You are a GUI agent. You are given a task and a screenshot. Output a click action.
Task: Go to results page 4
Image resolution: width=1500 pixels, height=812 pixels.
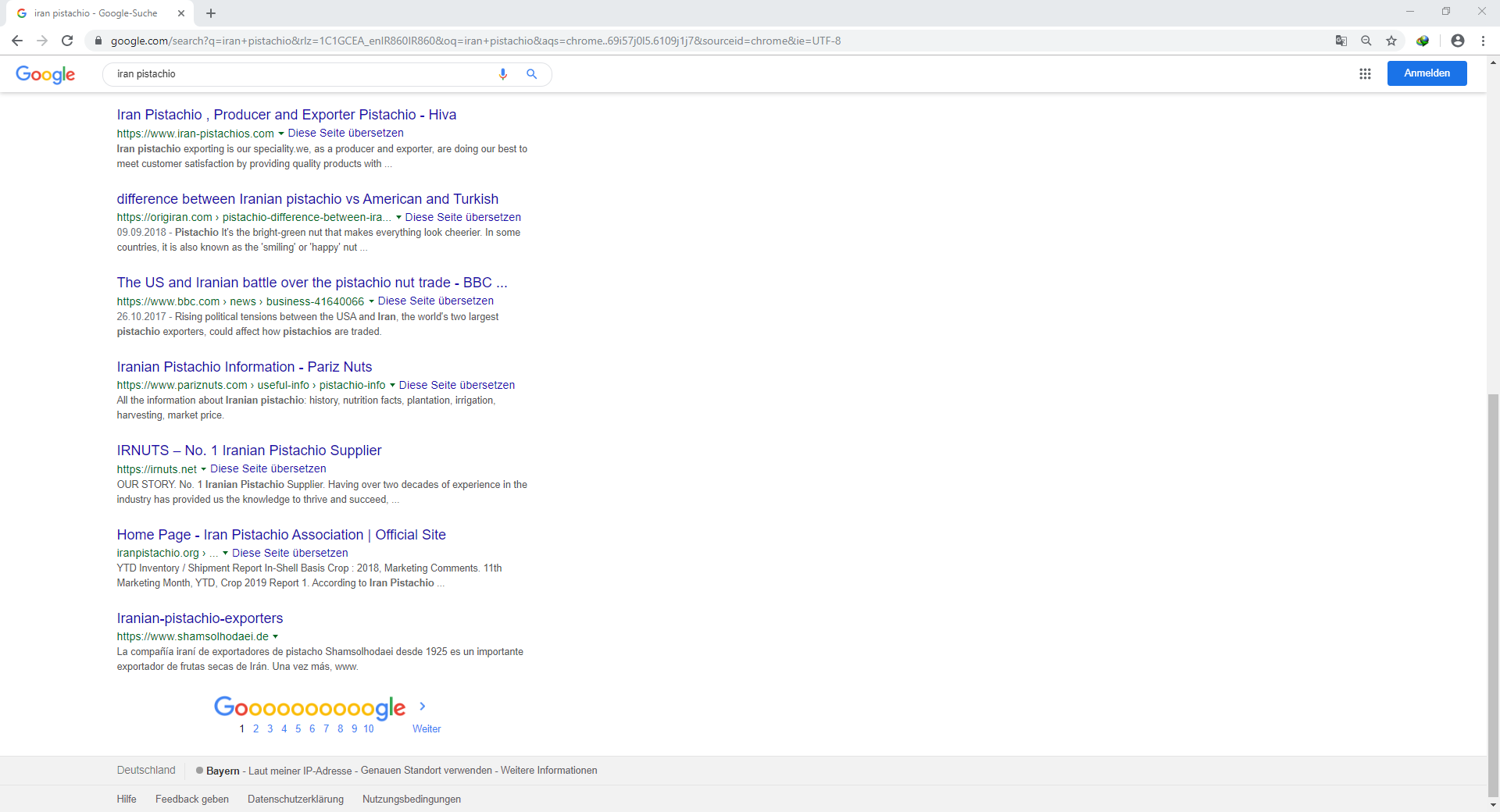(x=284, y=728)
